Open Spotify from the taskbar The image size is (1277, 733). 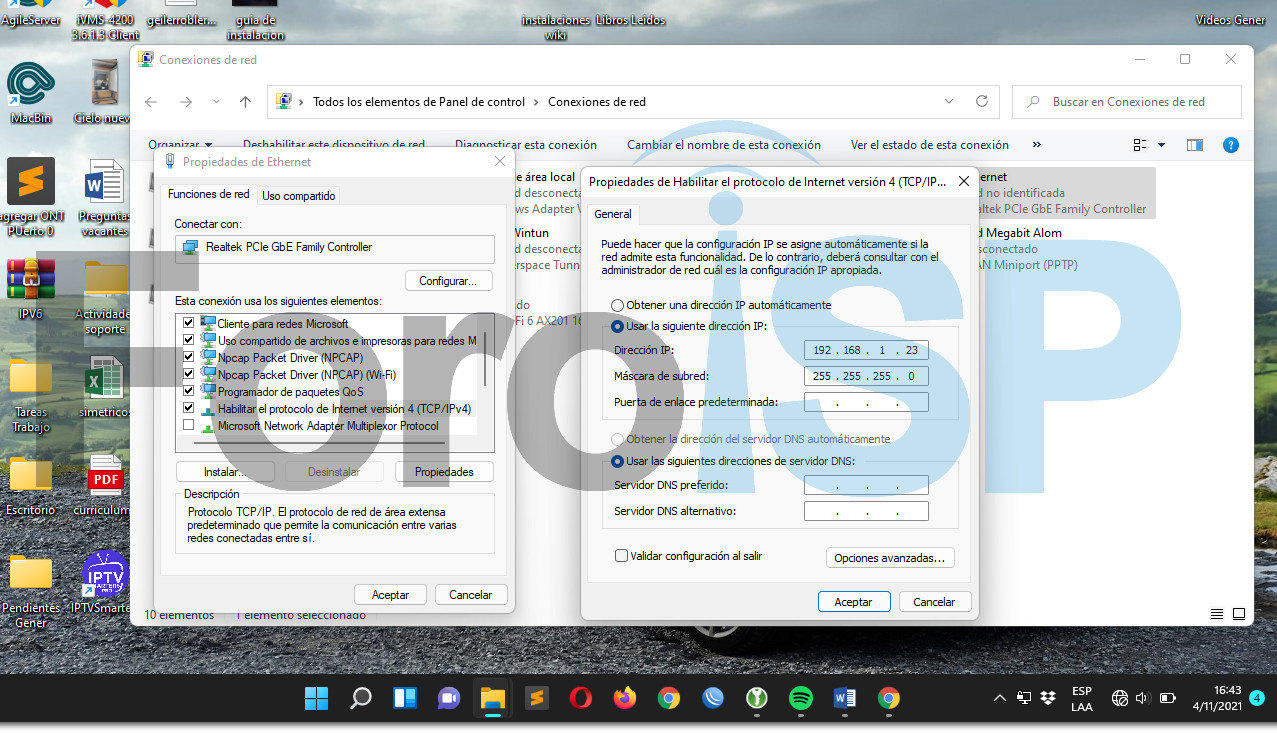pos(800,698)
